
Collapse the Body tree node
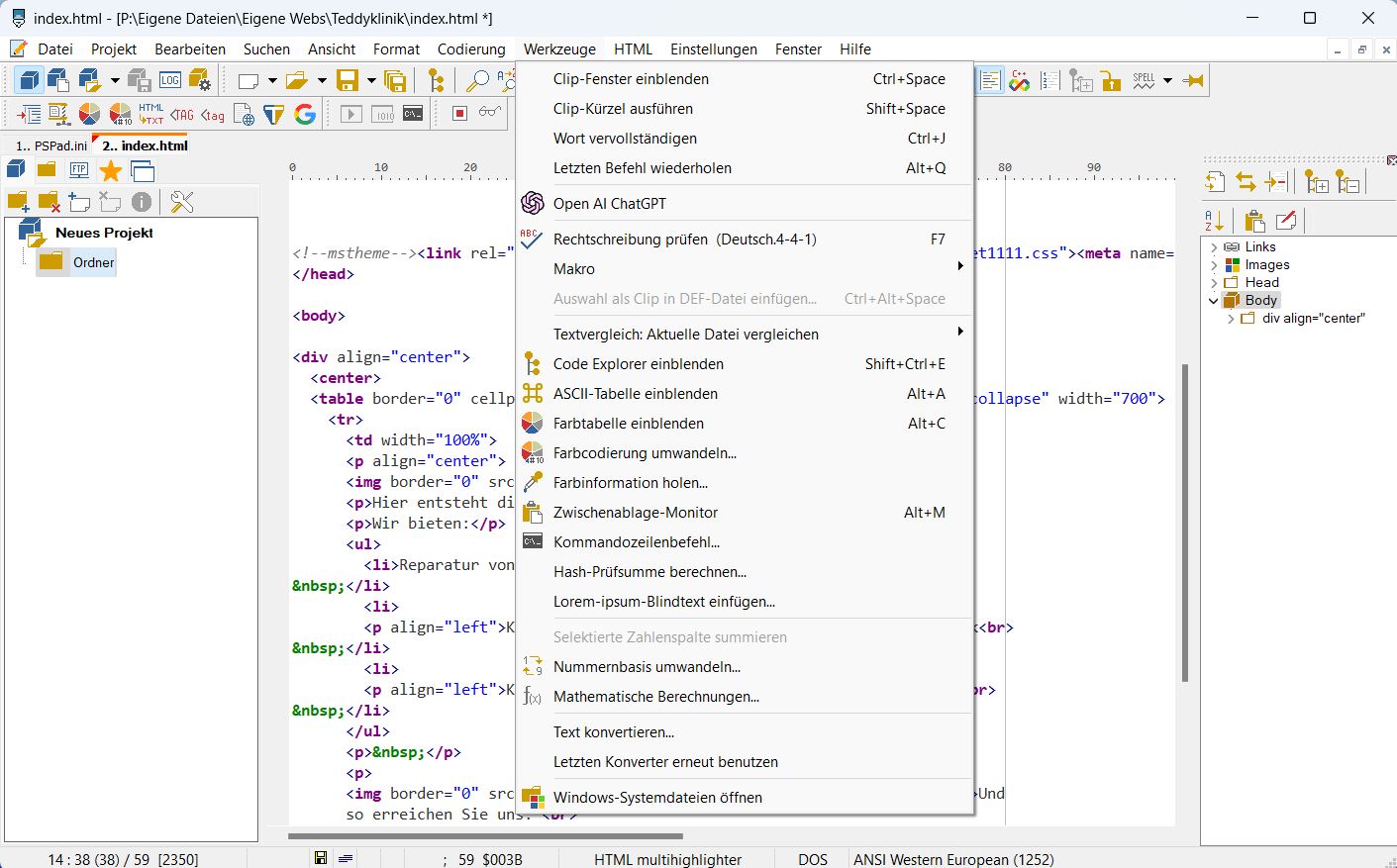click(x=1214, y=301)
